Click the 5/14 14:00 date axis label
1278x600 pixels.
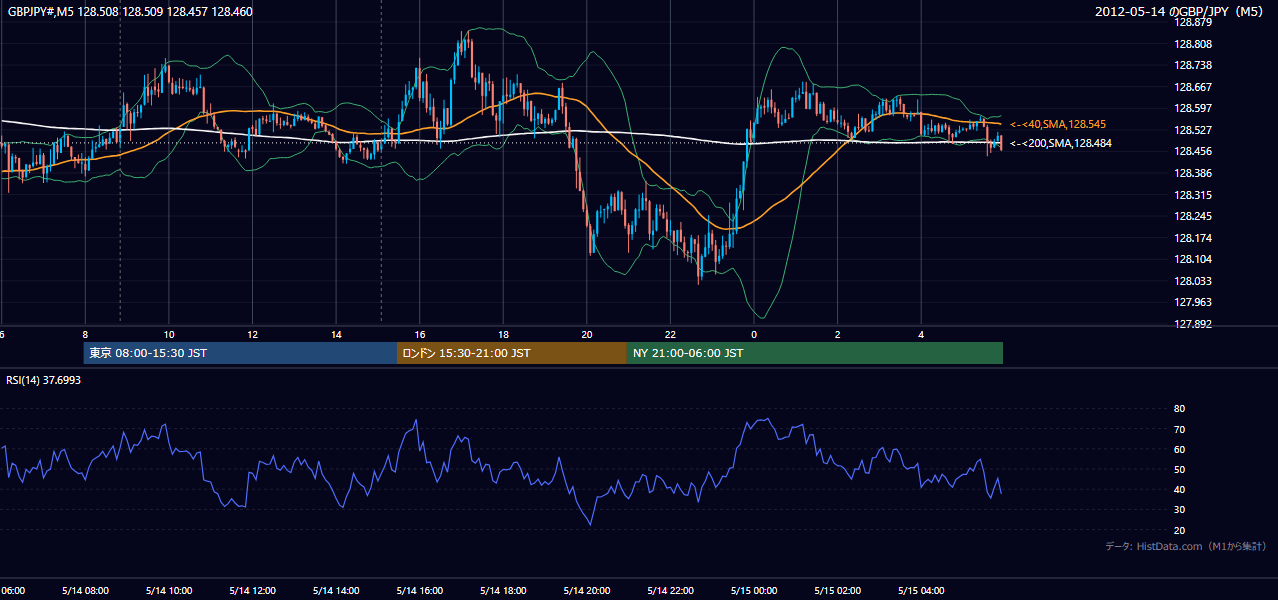tap(336, 590)
